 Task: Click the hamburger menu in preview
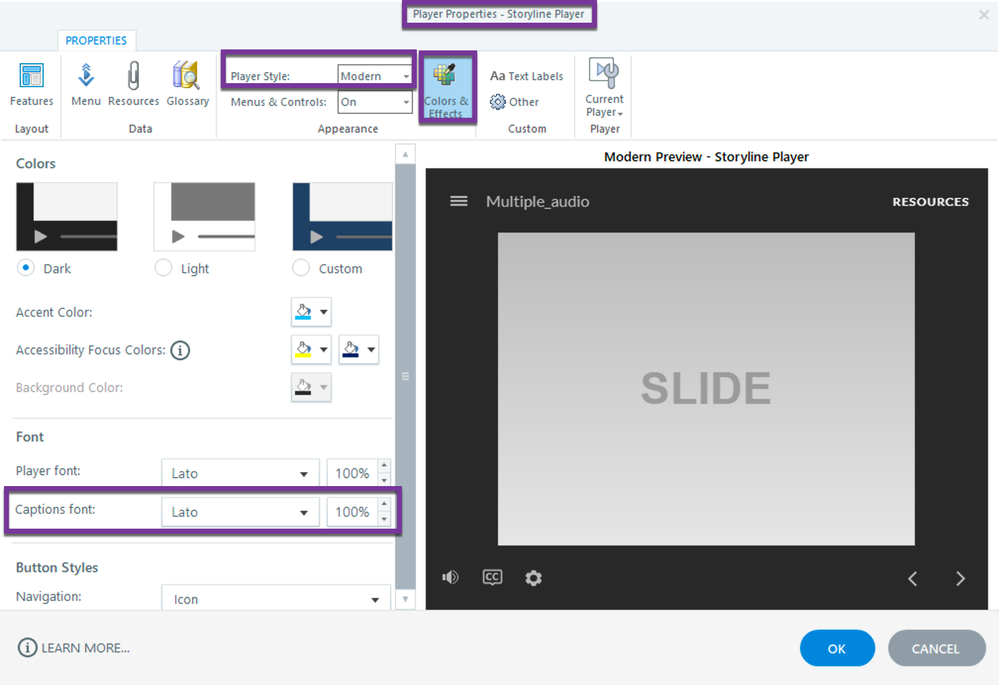click(459, 201)
